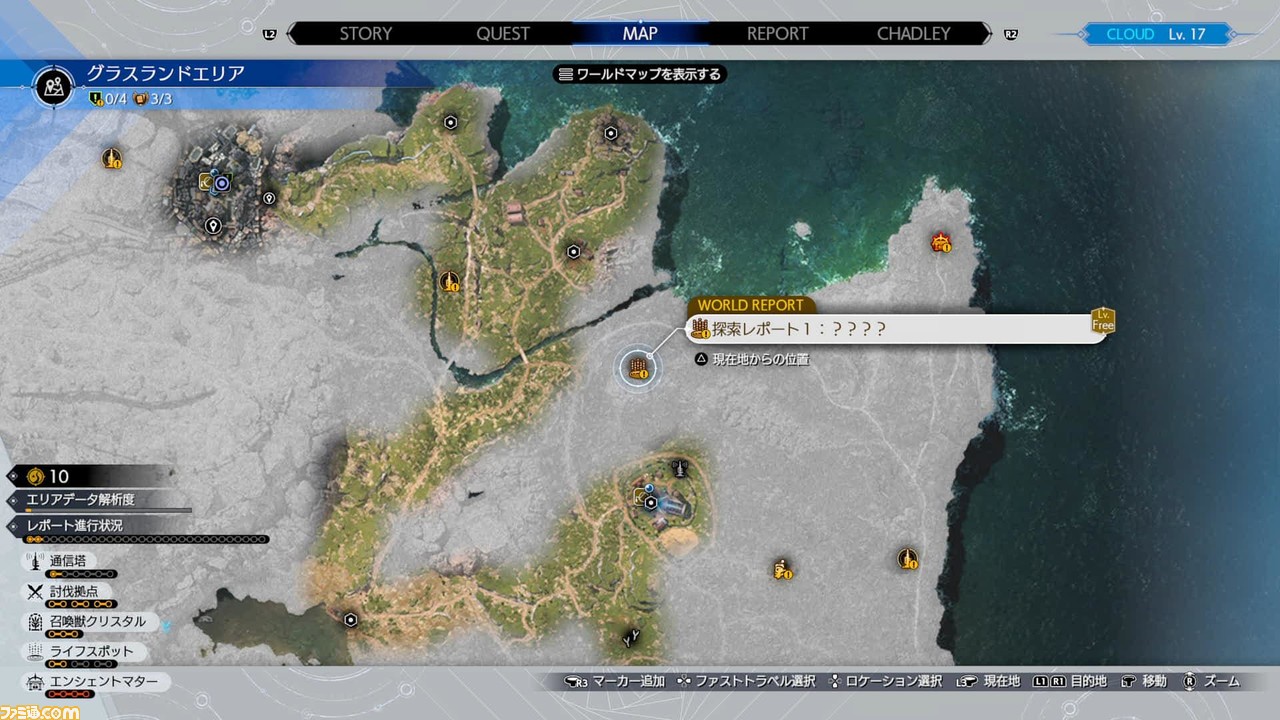Click the ワールドマップを表示する button
This screenshot has height=720, width=1280.
(x=640, y=74)
